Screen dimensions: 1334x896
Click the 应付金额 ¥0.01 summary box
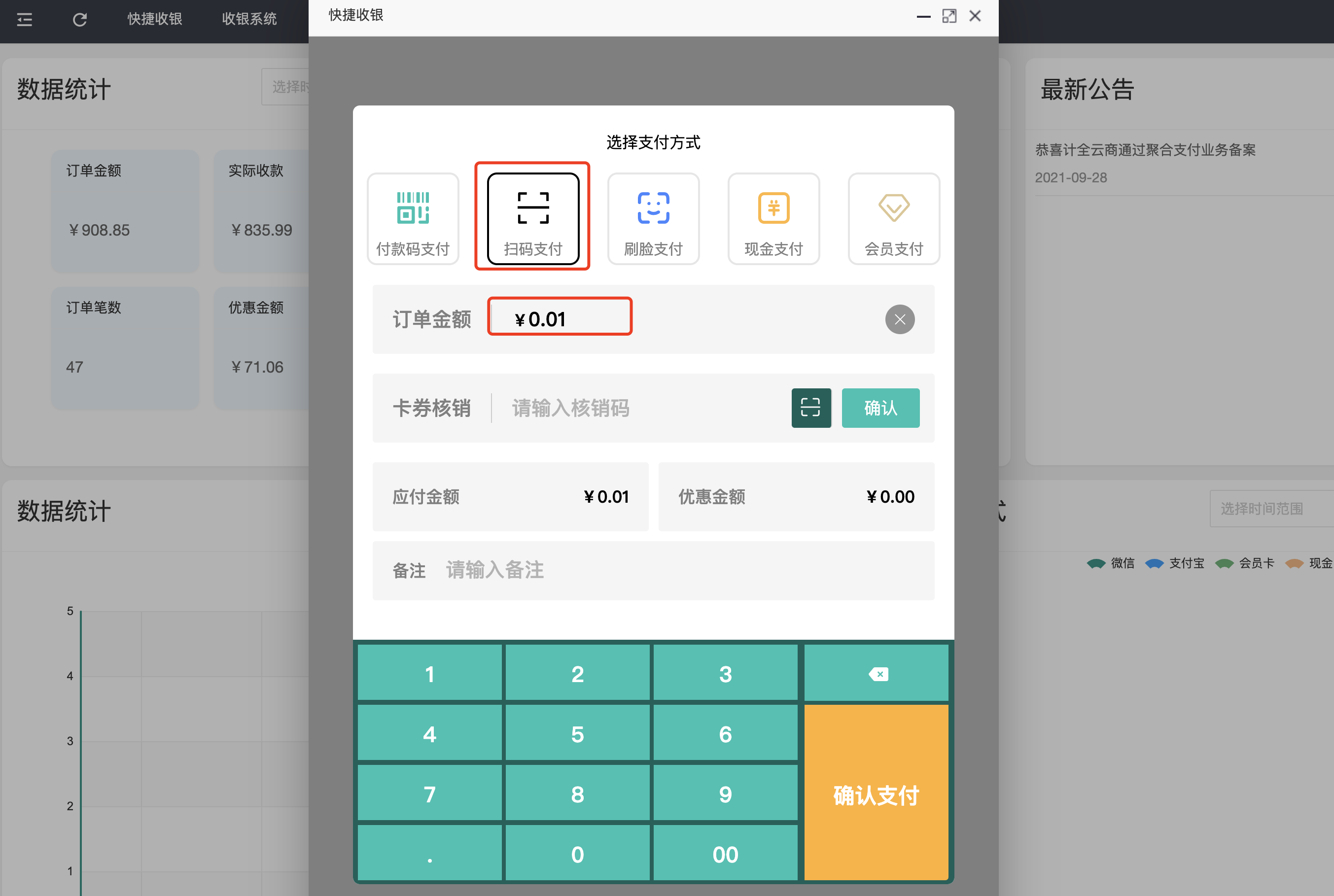[510, 497]
